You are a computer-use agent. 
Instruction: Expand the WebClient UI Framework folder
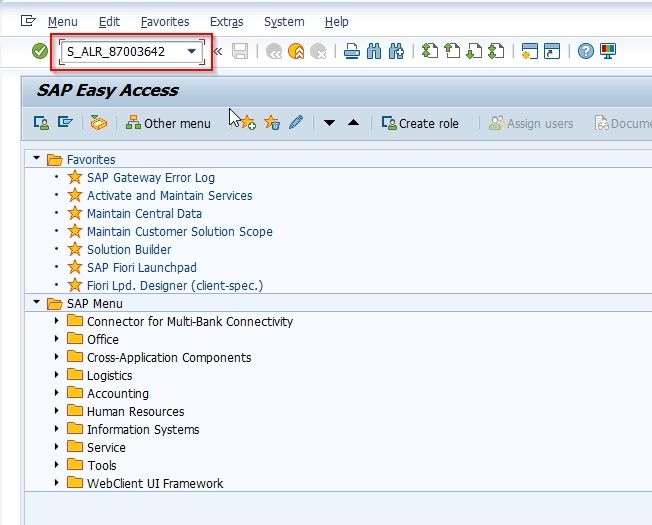(57, 483)
